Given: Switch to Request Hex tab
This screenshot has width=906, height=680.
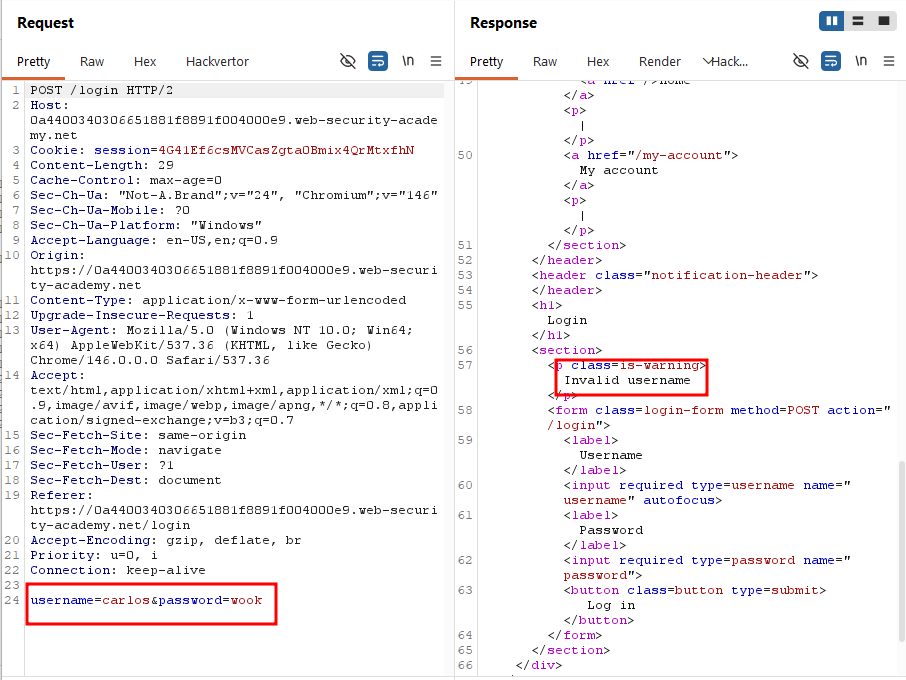Looking at the screenshot, I should (x=145, y=62).
